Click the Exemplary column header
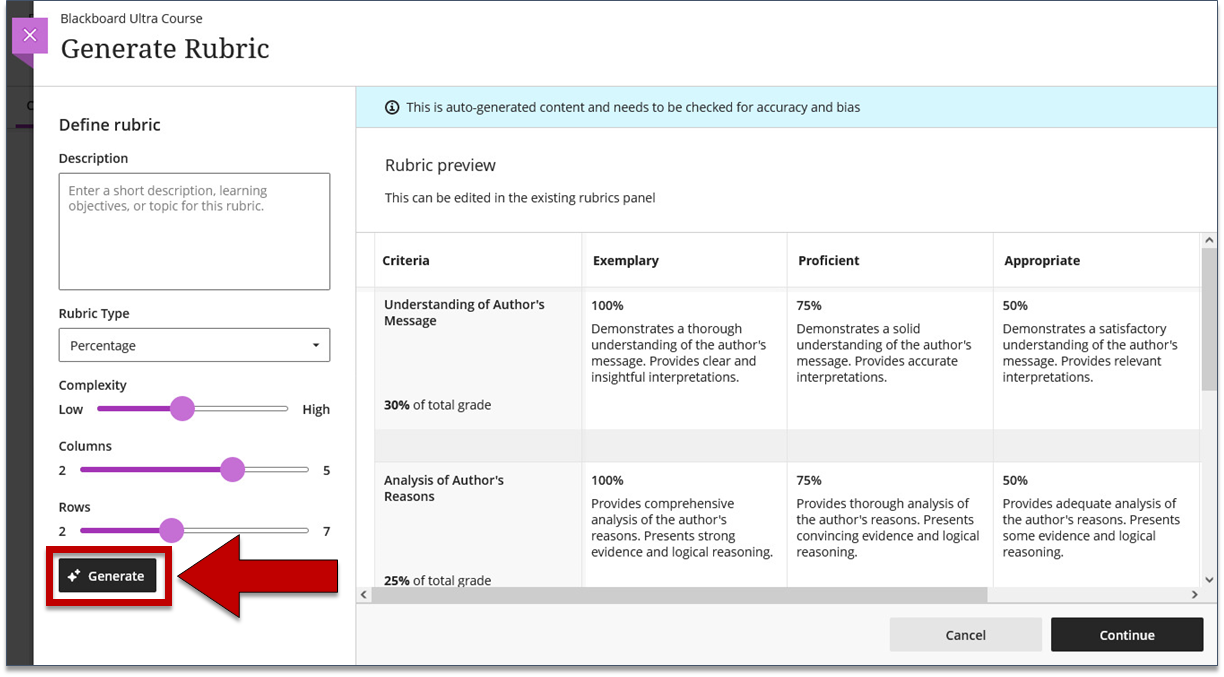Screen dimensions: 1224x677 coord(626,260)
